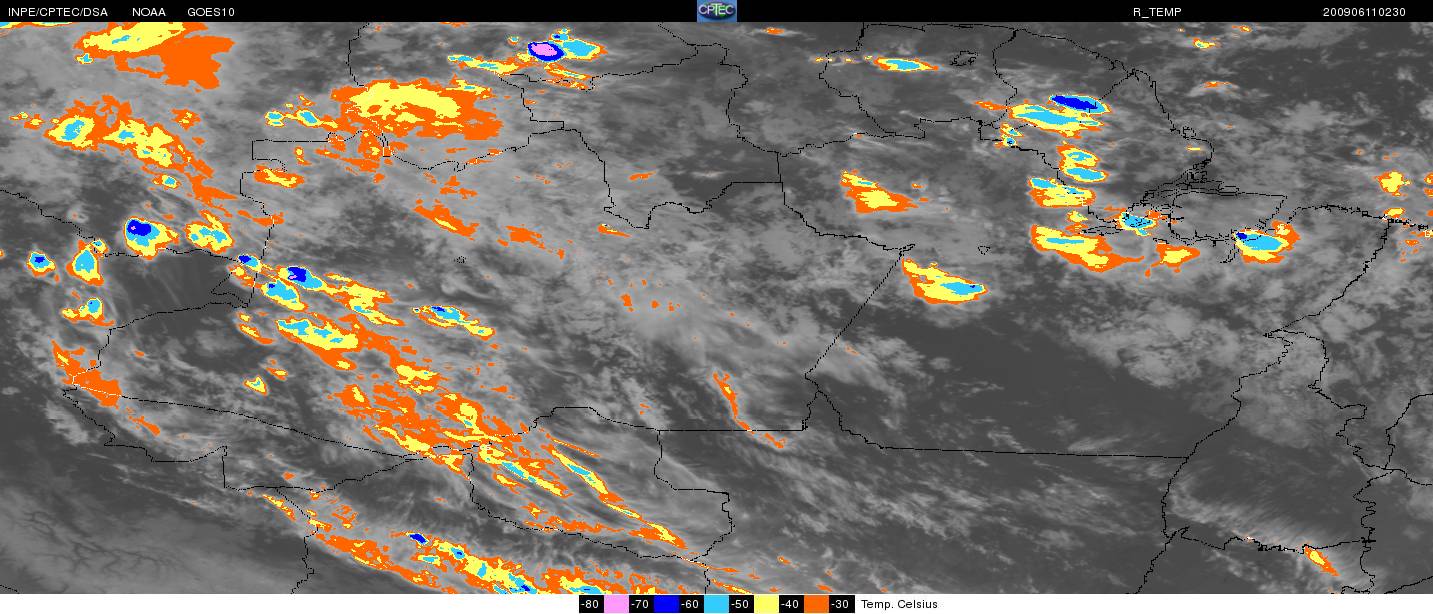Click the yellow legend color swatch
Viewport: 1433px width, 614px height.
click(766, 604)
